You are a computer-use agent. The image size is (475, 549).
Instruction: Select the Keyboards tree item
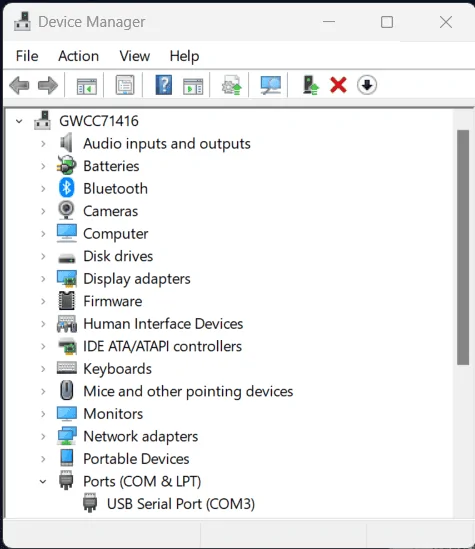point(117,369)
